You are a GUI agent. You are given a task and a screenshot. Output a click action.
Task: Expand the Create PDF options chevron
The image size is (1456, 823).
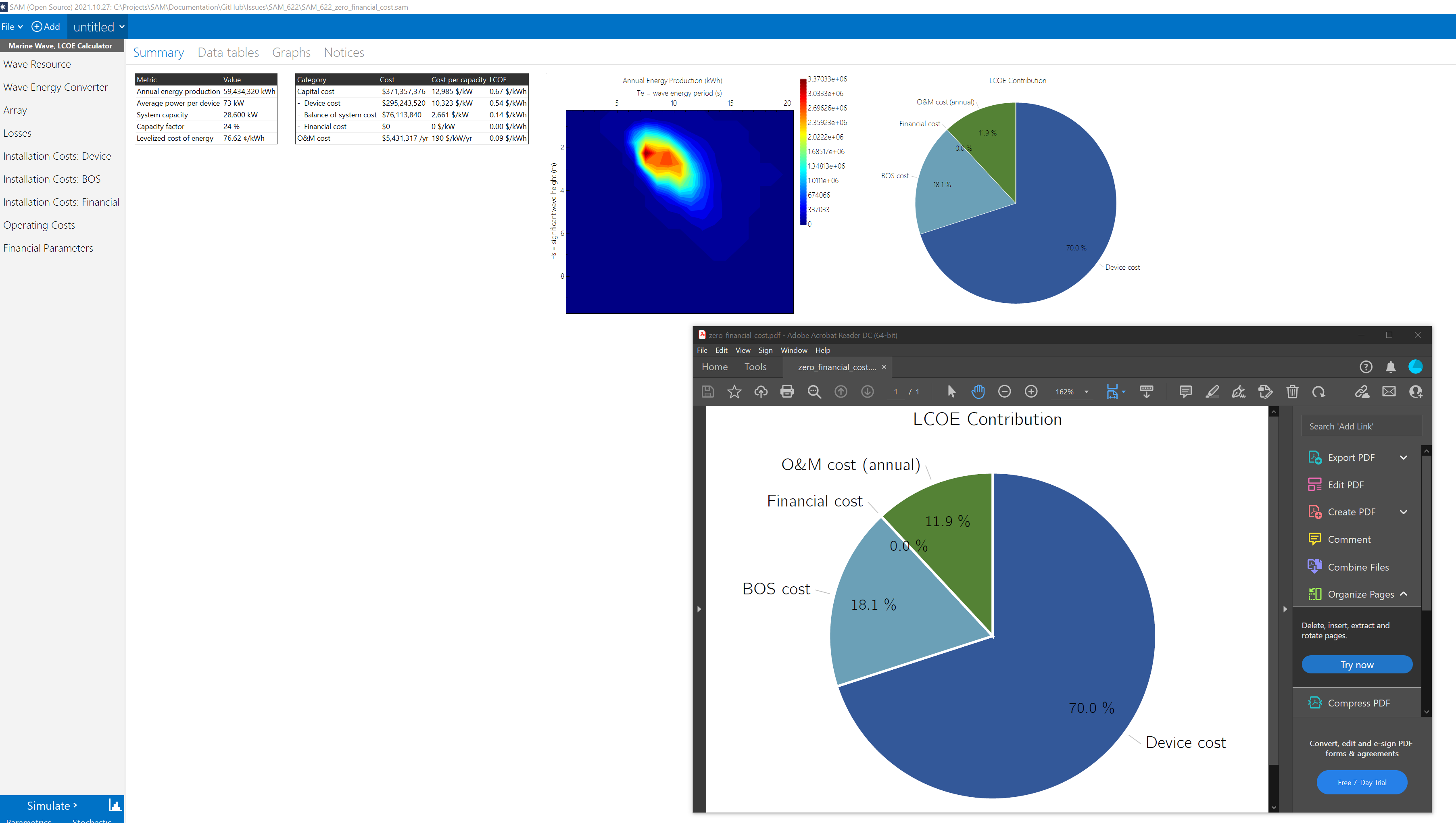[1403, 512]
